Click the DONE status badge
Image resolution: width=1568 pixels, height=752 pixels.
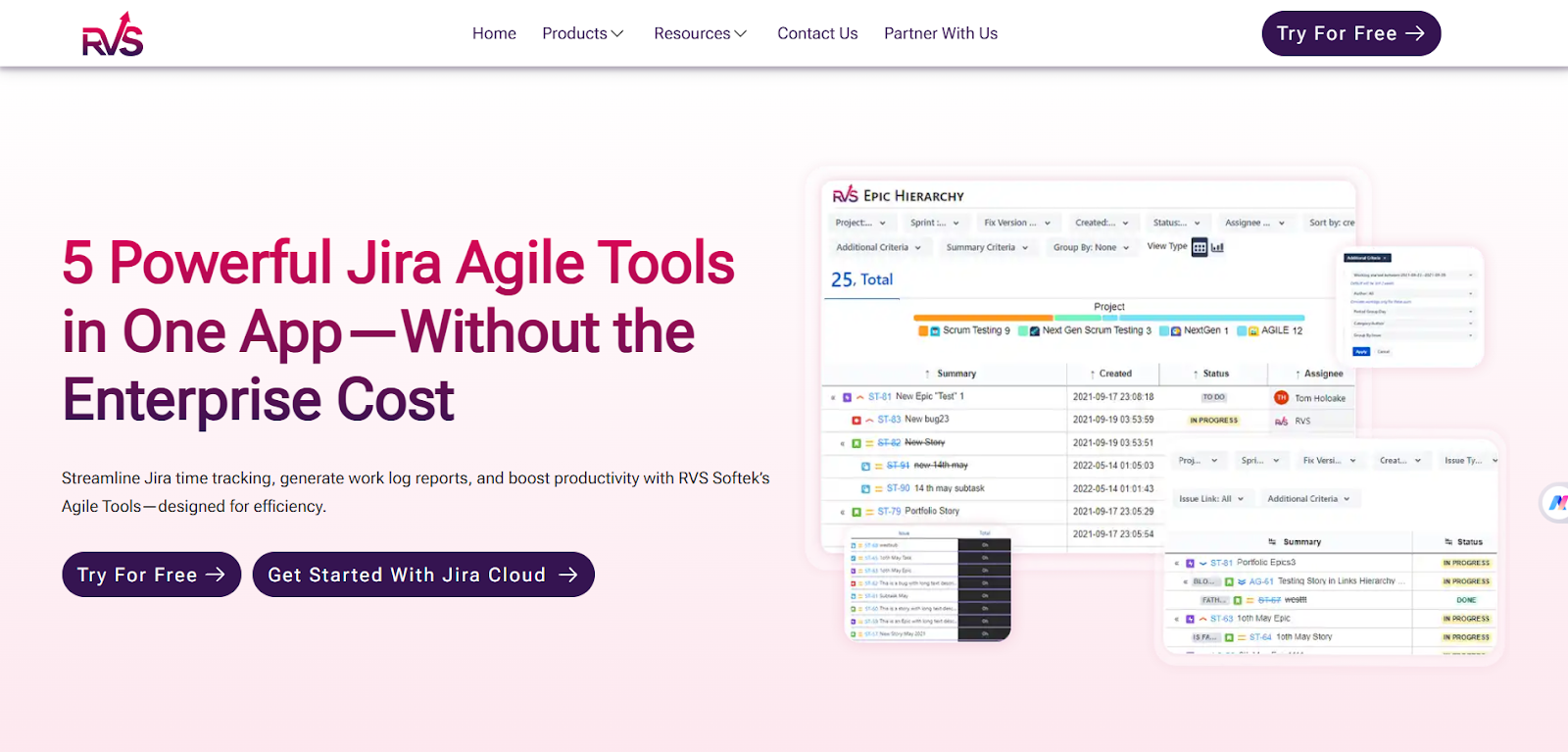click(x=1466, y=600)
